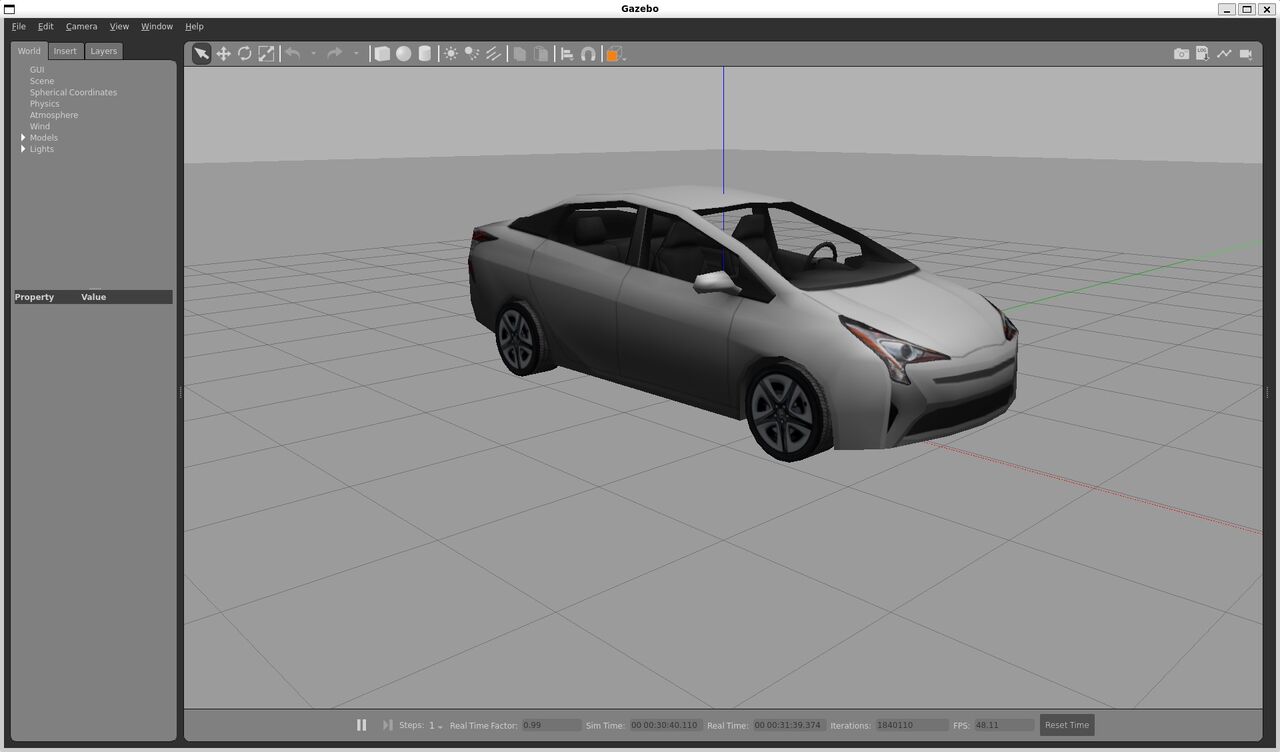This screenshot has height=752, width=1280.
Task: Add a point light
Action: point(451,54)
